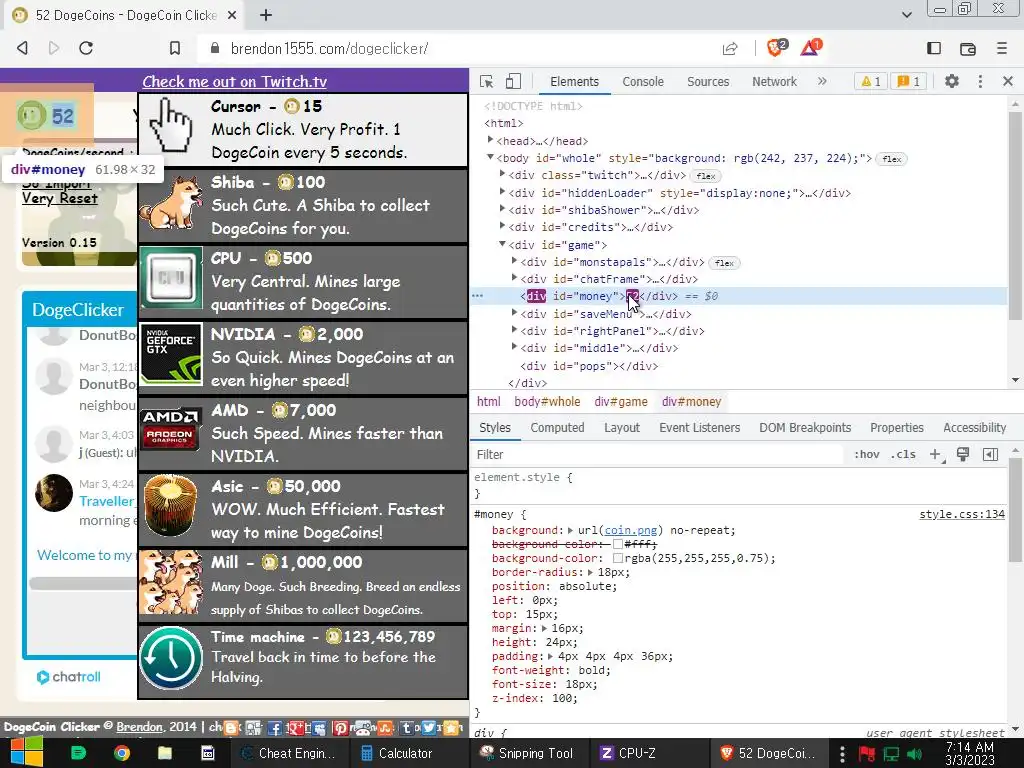Go back to previous page
This screenshot has height=768, width=1024.
click(x=22, y=48)
